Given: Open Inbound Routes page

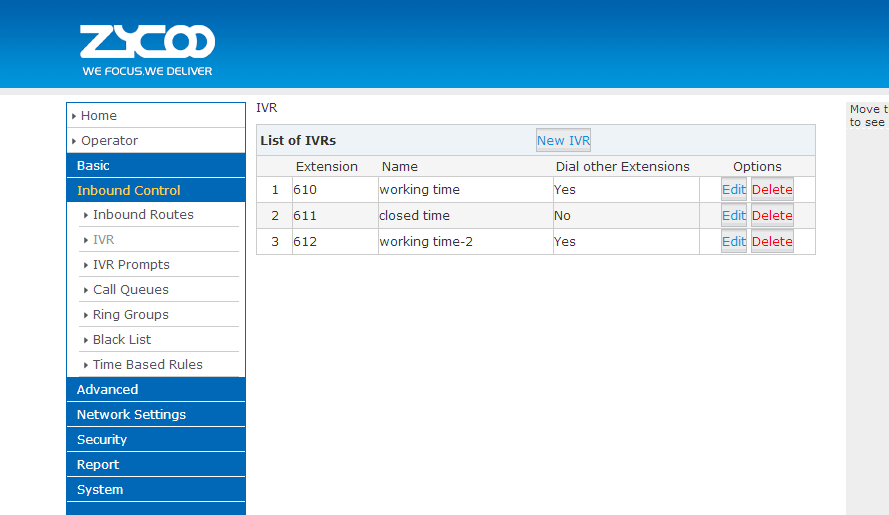Looking at the screenshot, I should pyautogui.click(x=143, y=215).
